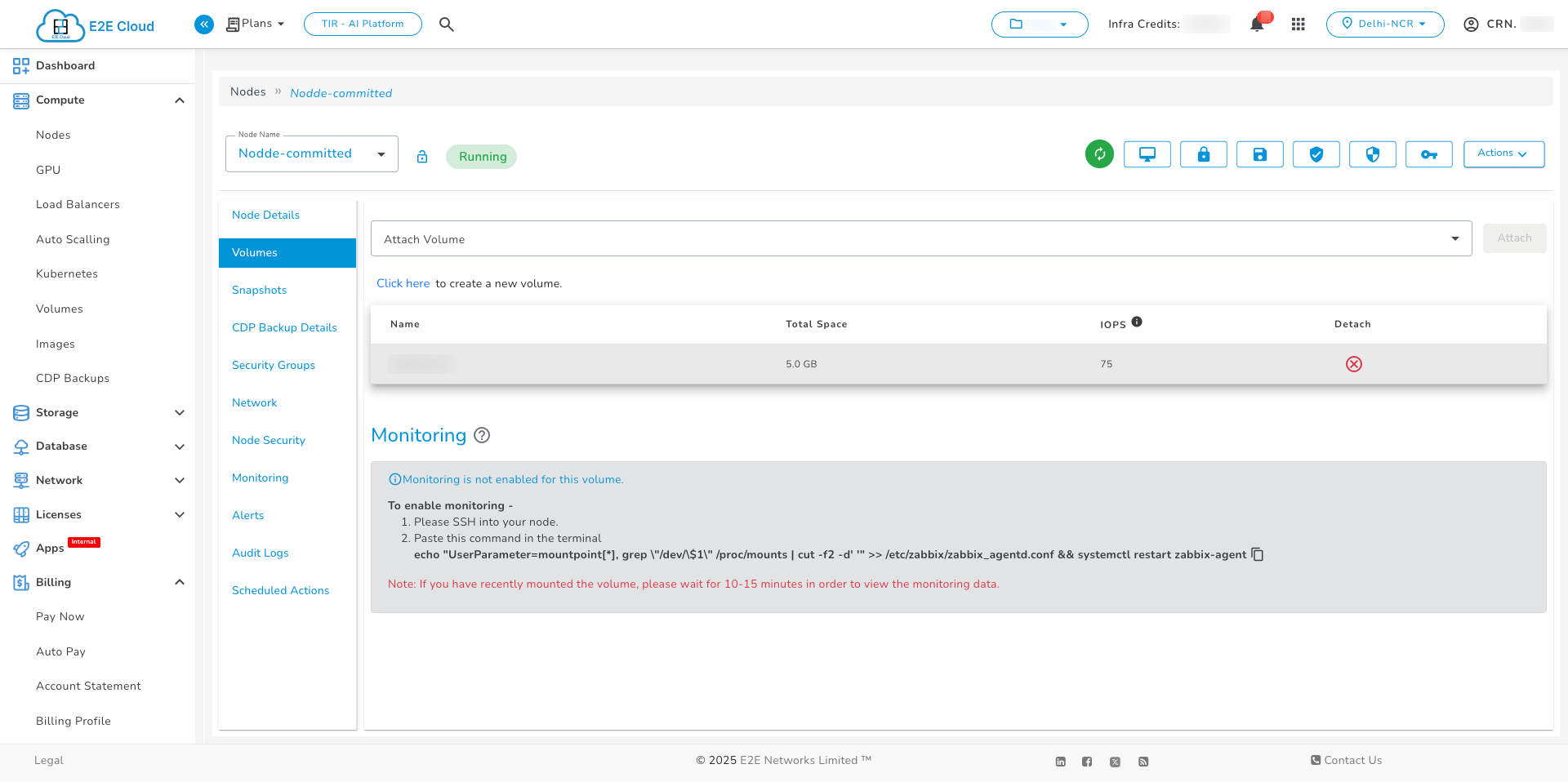Click the lock node toolbar icon
The image size is (1568, 782).
click(1203, 154)
